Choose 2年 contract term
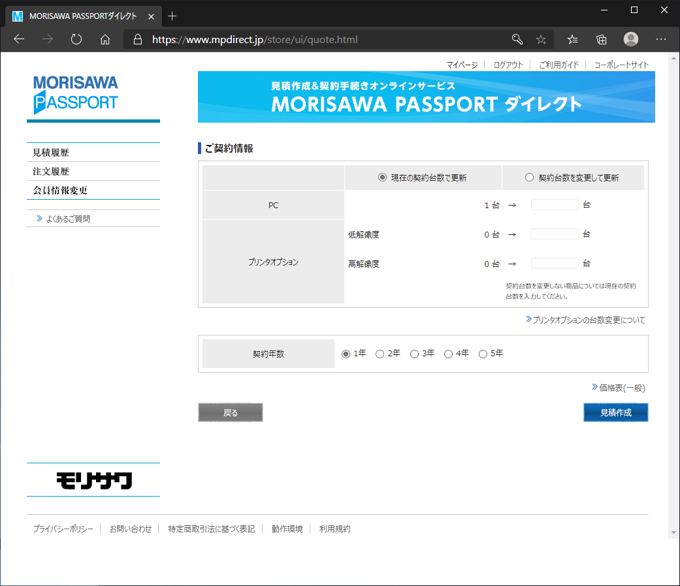Screen dimensions: 680x586 click(380, 354)
